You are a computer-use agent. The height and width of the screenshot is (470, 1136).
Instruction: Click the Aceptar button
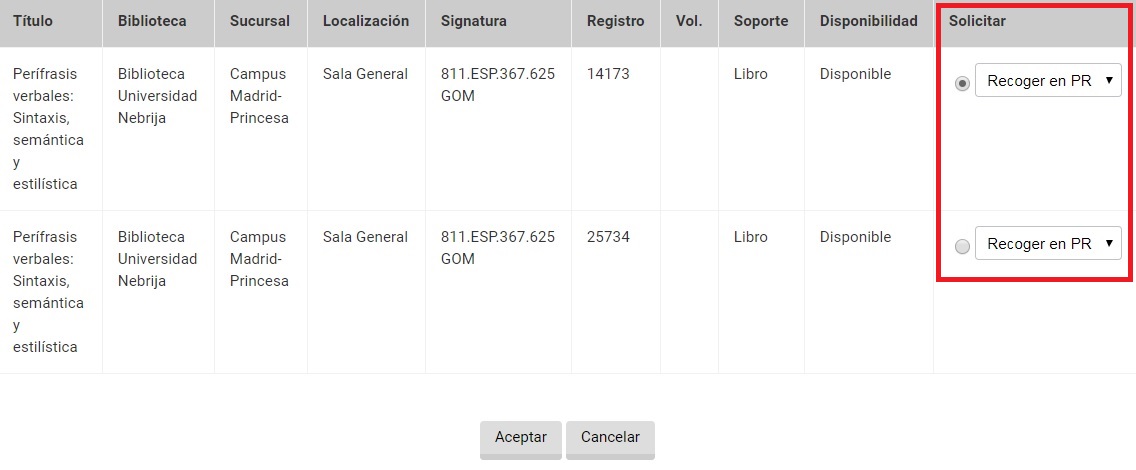pyautogui.click(x=521, y=437)
